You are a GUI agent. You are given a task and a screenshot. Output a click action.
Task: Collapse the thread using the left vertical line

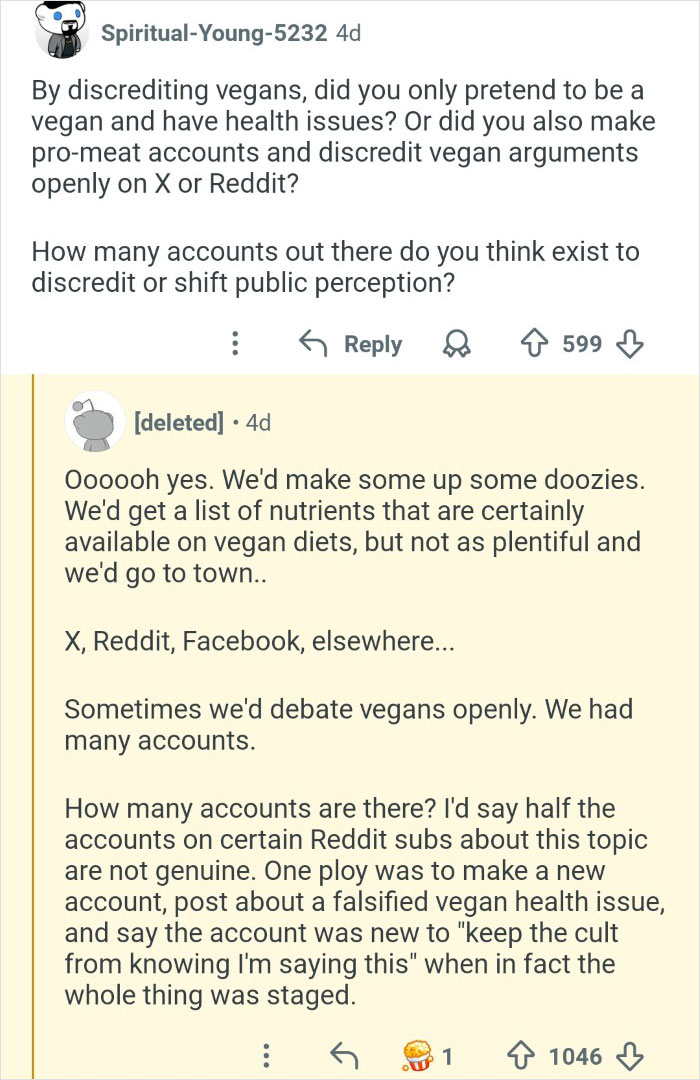pos(33,700)
